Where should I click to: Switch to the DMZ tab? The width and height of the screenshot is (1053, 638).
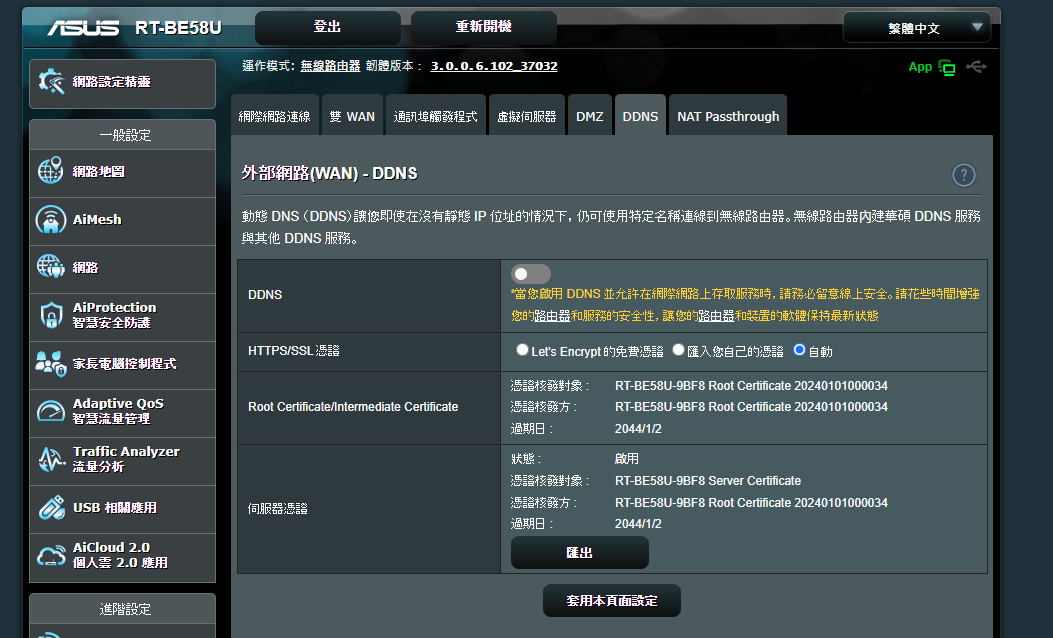click(590, 116)
